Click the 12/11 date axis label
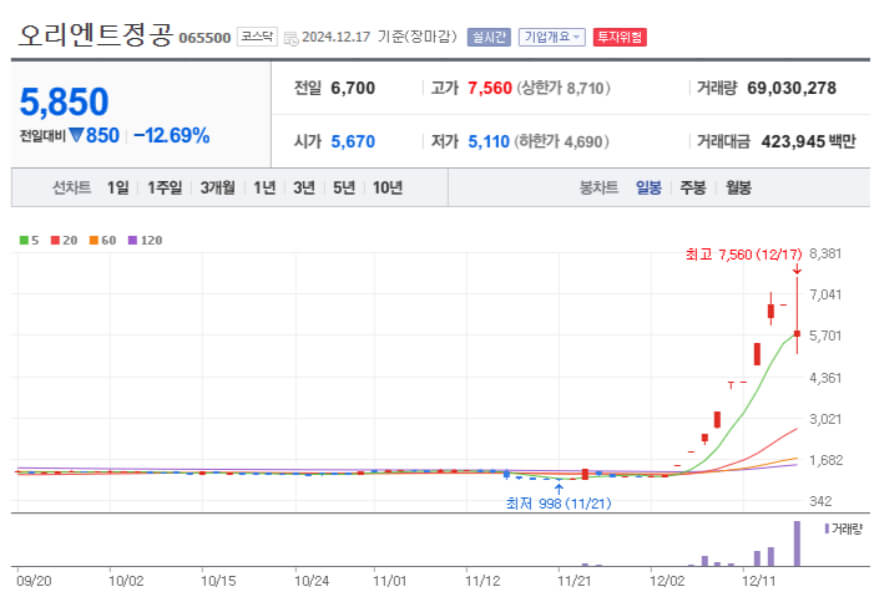 758,581
